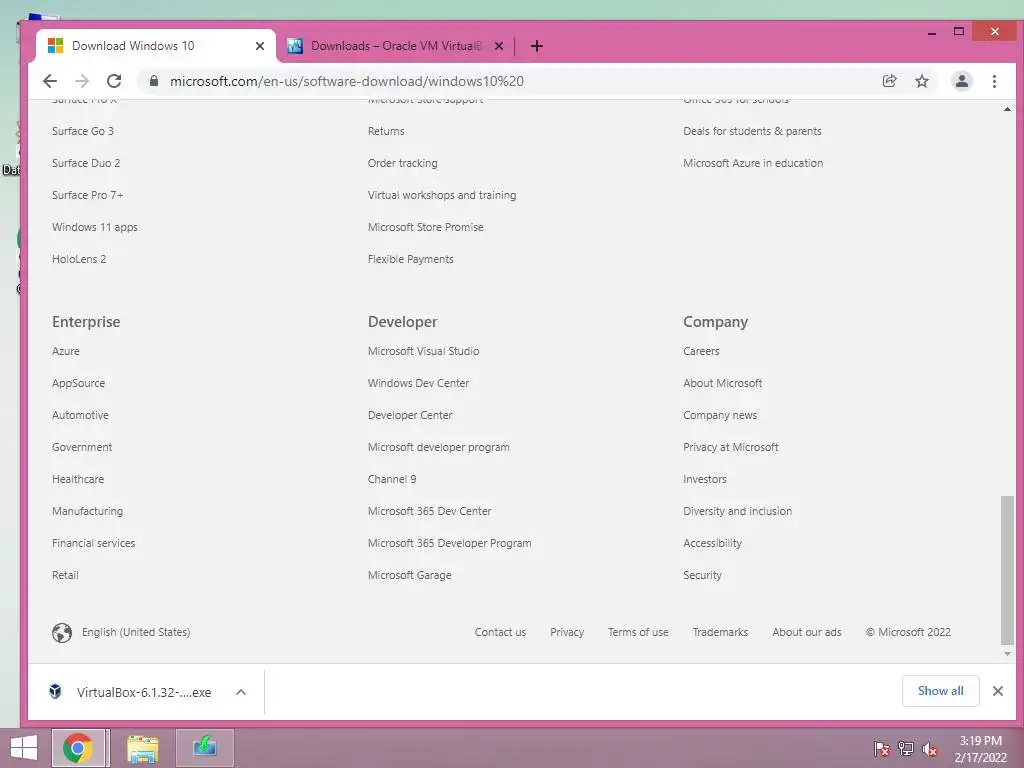The image size is (1024, 768).
Task: Open Windows Dev Center link
Action: [x=418, y=383]
